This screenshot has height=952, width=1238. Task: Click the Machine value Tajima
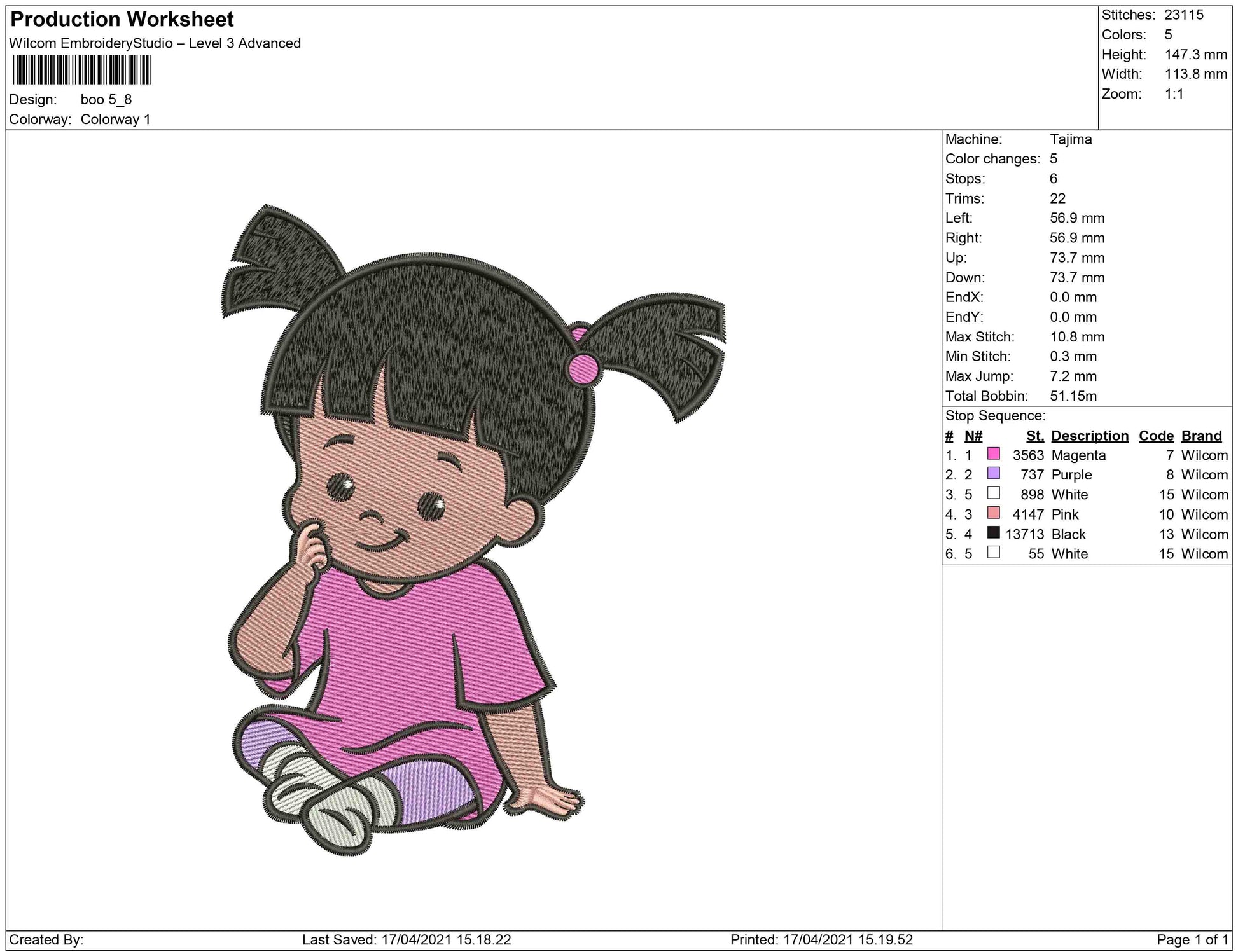[x=1071, y=139]
